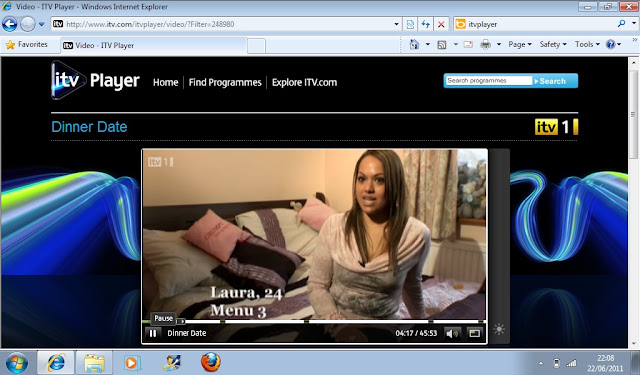Open the compatibility view icon
Viewport: 640px width, 375px height.
410,24
